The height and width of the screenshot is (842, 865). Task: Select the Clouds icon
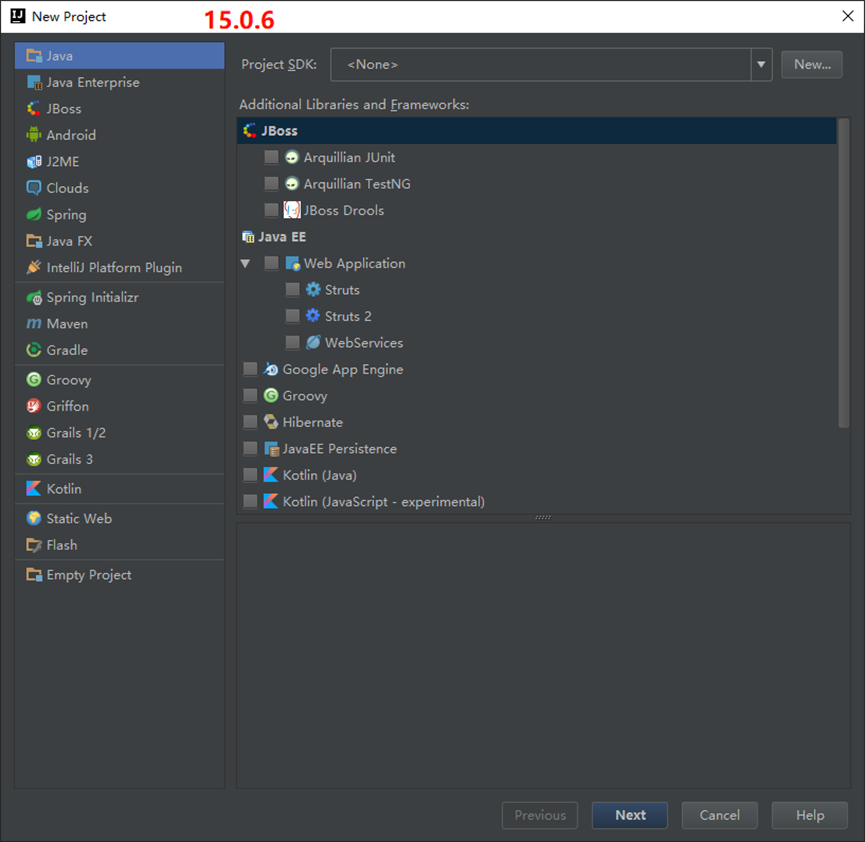[34, 188]
